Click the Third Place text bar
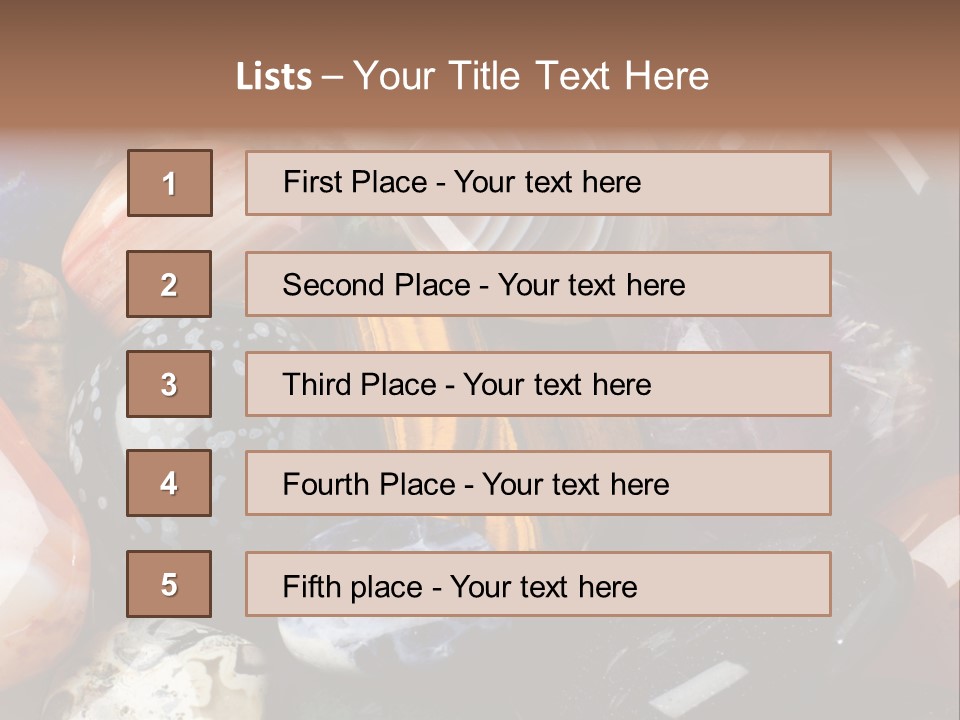960x720 pixels. point(538,384)
